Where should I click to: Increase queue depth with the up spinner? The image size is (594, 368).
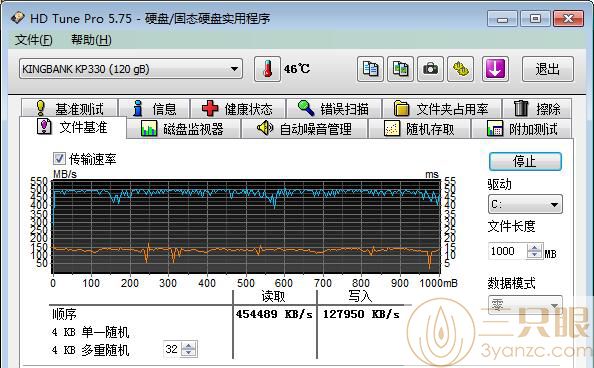tap(189, 345)
